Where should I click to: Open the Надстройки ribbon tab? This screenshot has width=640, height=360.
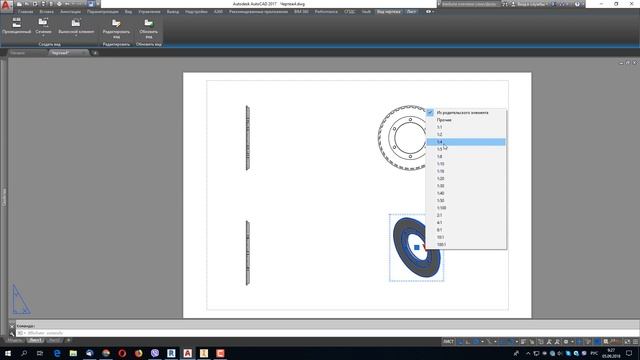196,12
